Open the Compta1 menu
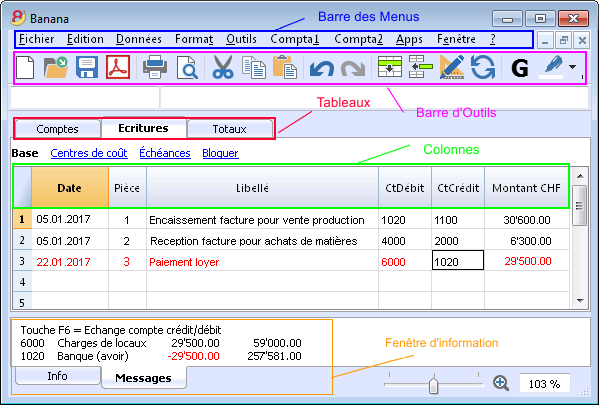 pyautogui.click(x=295, y=39)
